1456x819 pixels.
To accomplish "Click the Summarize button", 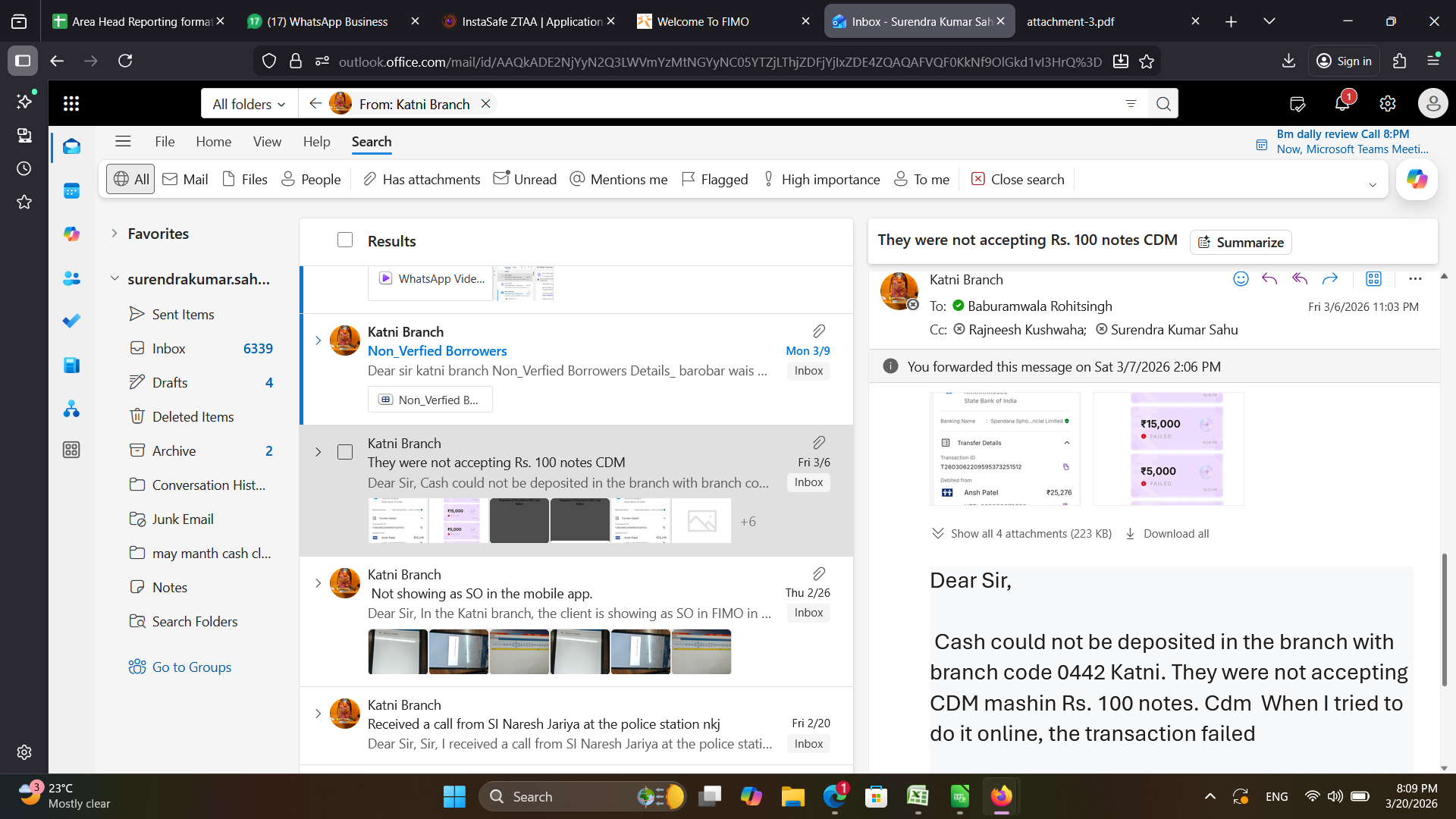I will pos(1241,243).
